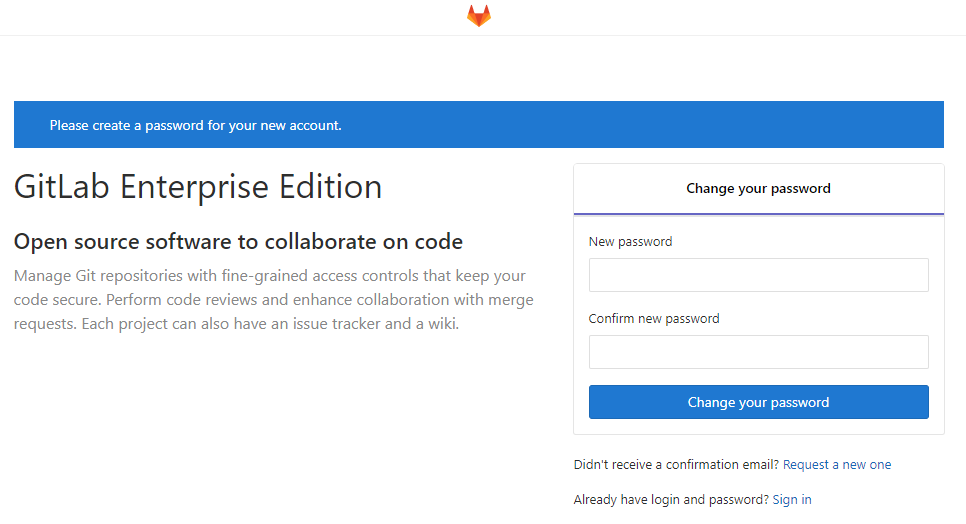This screenshot has height=524, width=966.
Task: Click the New password label
Action: (x=630, y=242)
